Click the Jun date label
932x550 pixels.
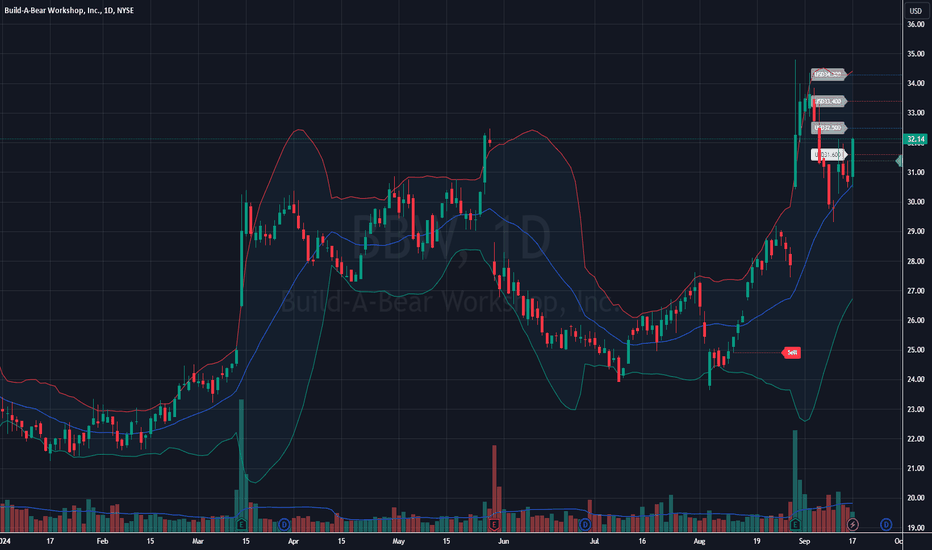tap(503, 541)
